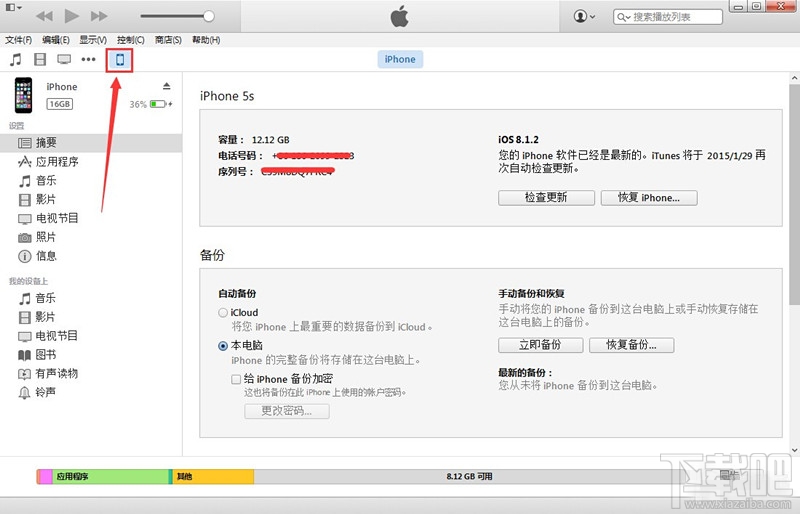Open the Movies library icon in toolbar

pyautogui.click(x=40, y=60)
